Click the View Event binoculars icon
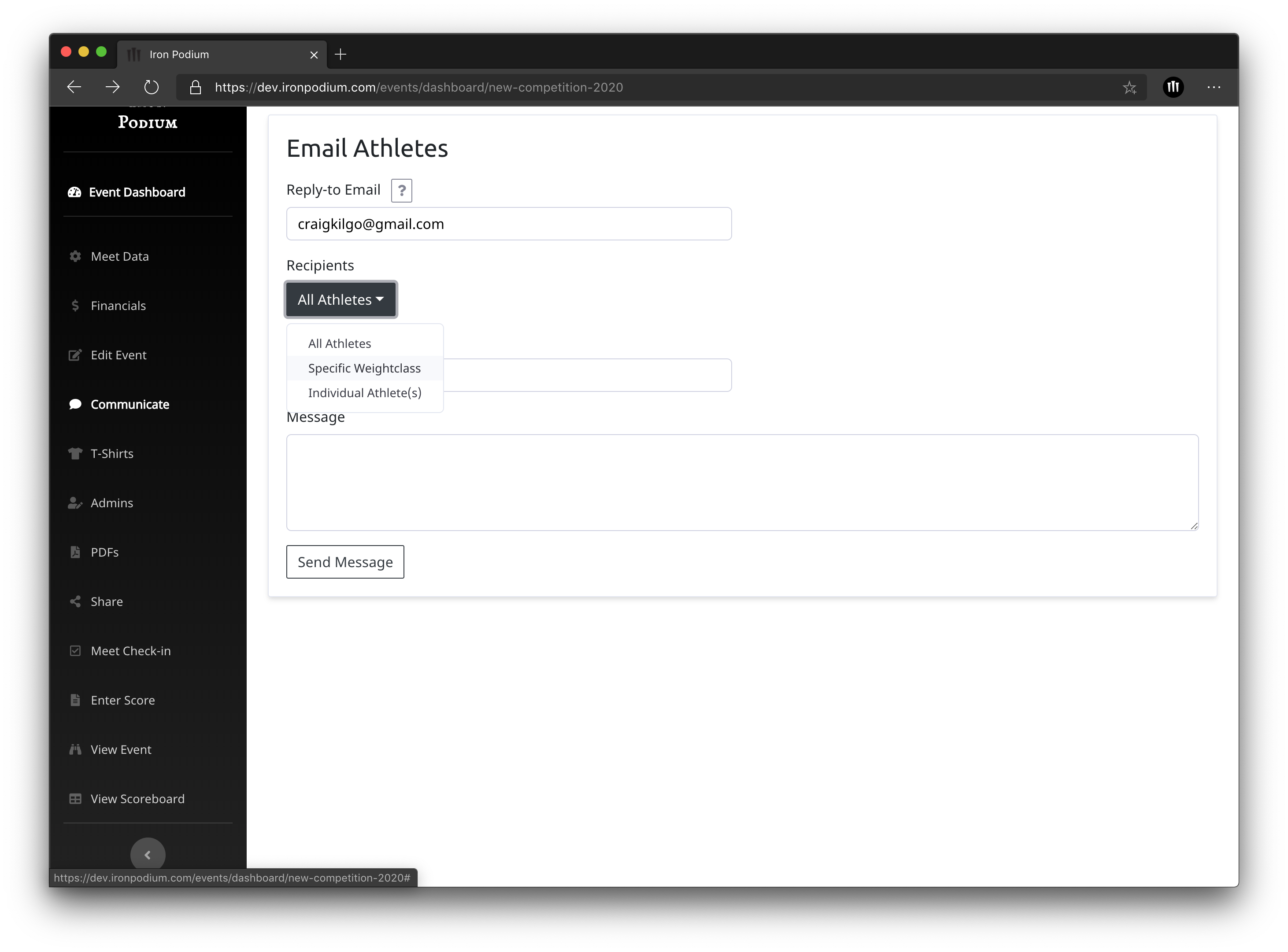The height and width of the screenshot is (952, 1288). 75,749
